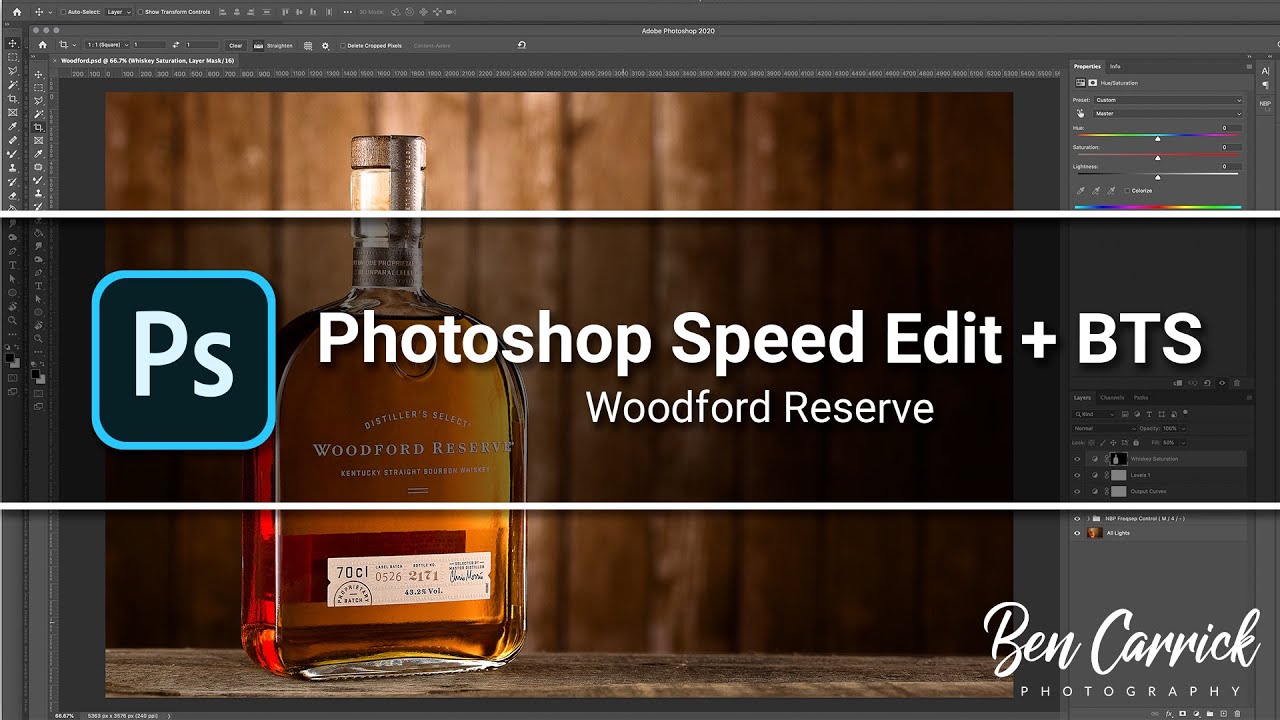Image resolution: width=1280 pixels, height=720 pixels.
Task: Click the Home icon in the crop options bar
Action: click(x=42, y=45)
